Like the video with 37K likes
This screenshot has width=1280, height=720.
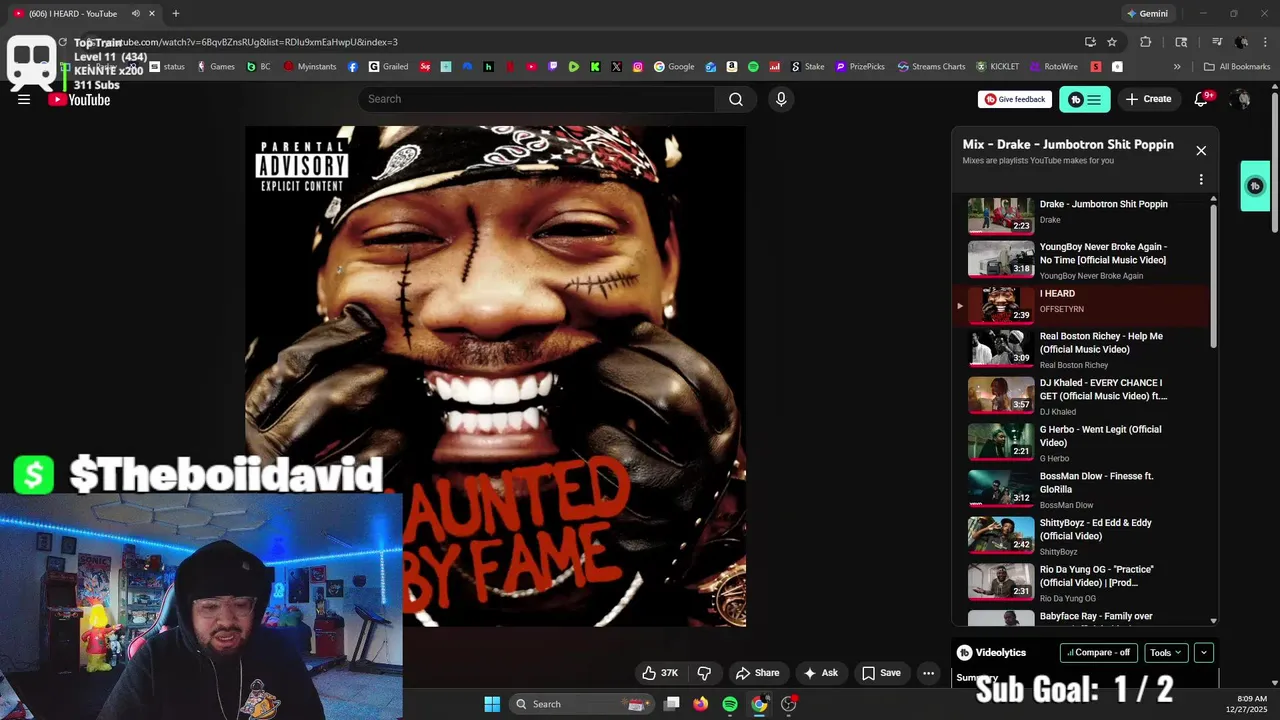click(660, 673)
